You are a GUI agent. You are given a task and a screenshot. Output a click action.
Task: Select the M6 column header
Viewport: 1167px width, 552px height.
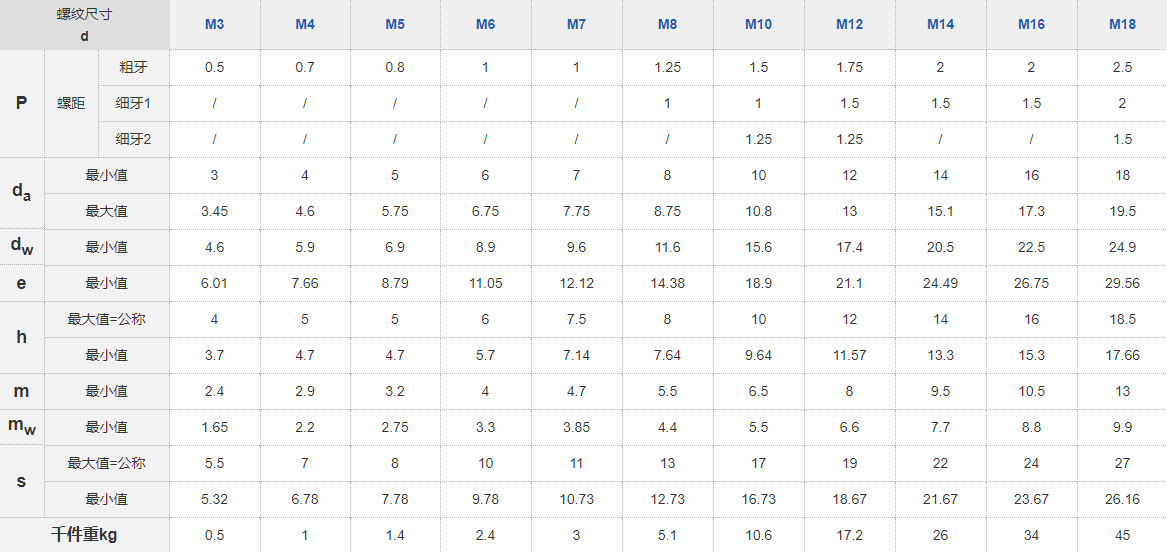tap(486, 25)
